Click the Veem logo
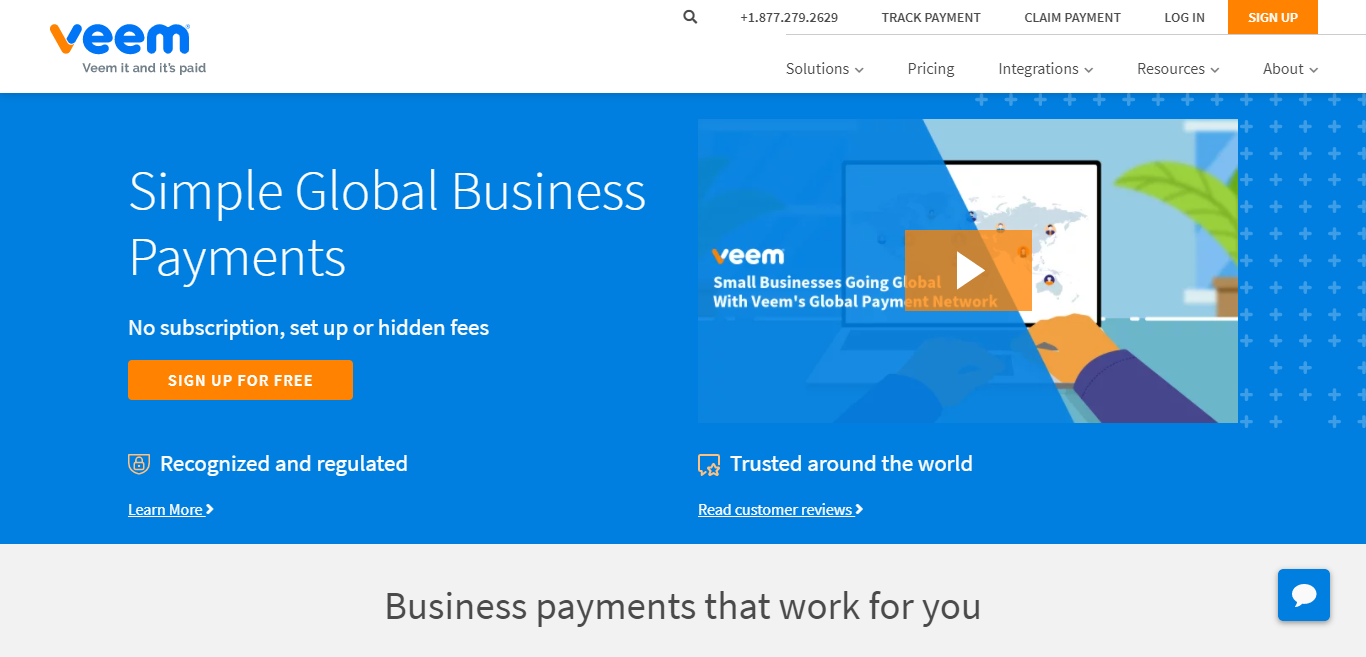 point(120,39)
